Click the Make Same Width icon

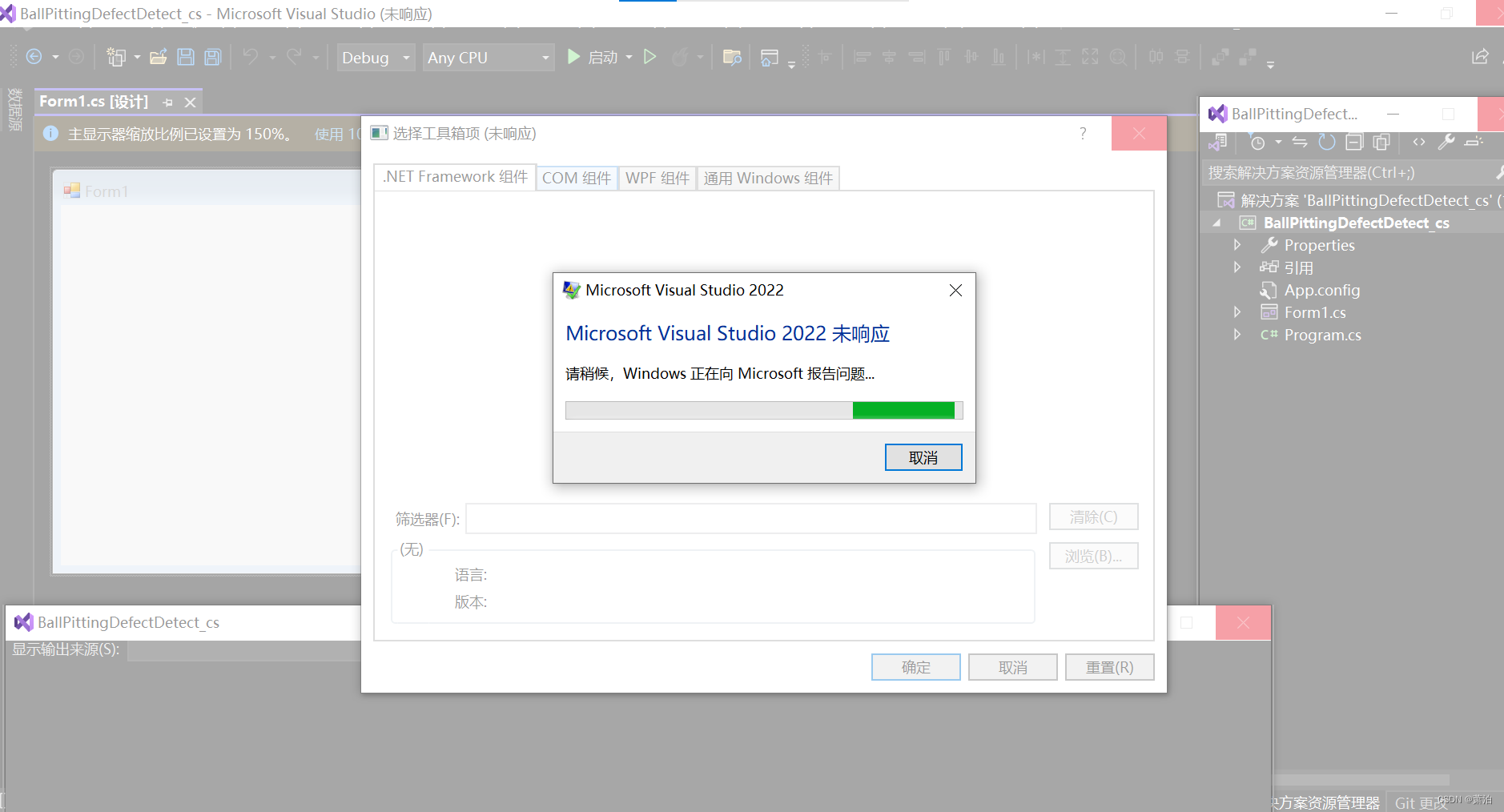[x=1036, y=57]
